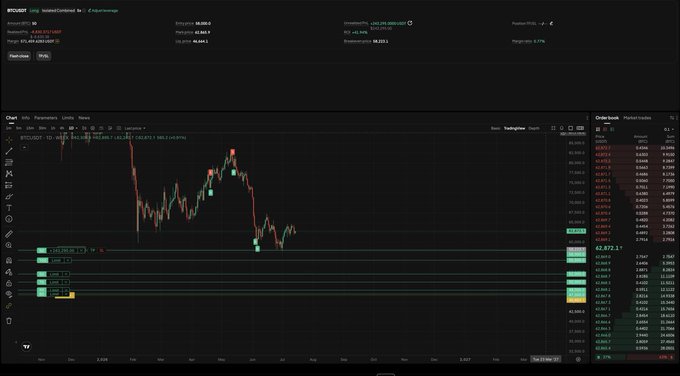This screenshot has width=680, height=376.
Task: Toggle stay in drawing mode
Action: tap(9, 272)
